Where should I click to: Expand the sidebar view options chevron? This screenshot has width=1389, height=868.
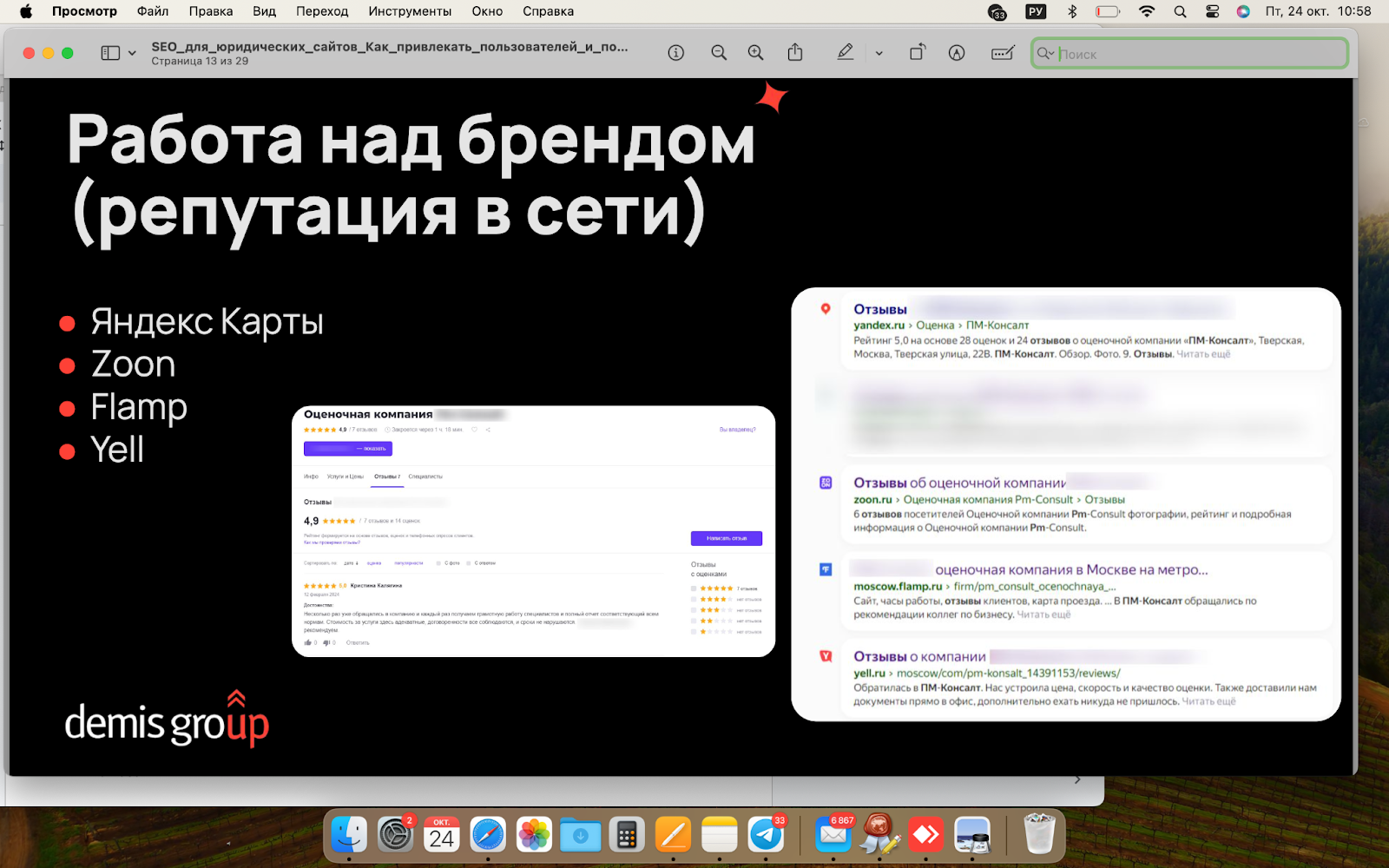pos(131,52)
